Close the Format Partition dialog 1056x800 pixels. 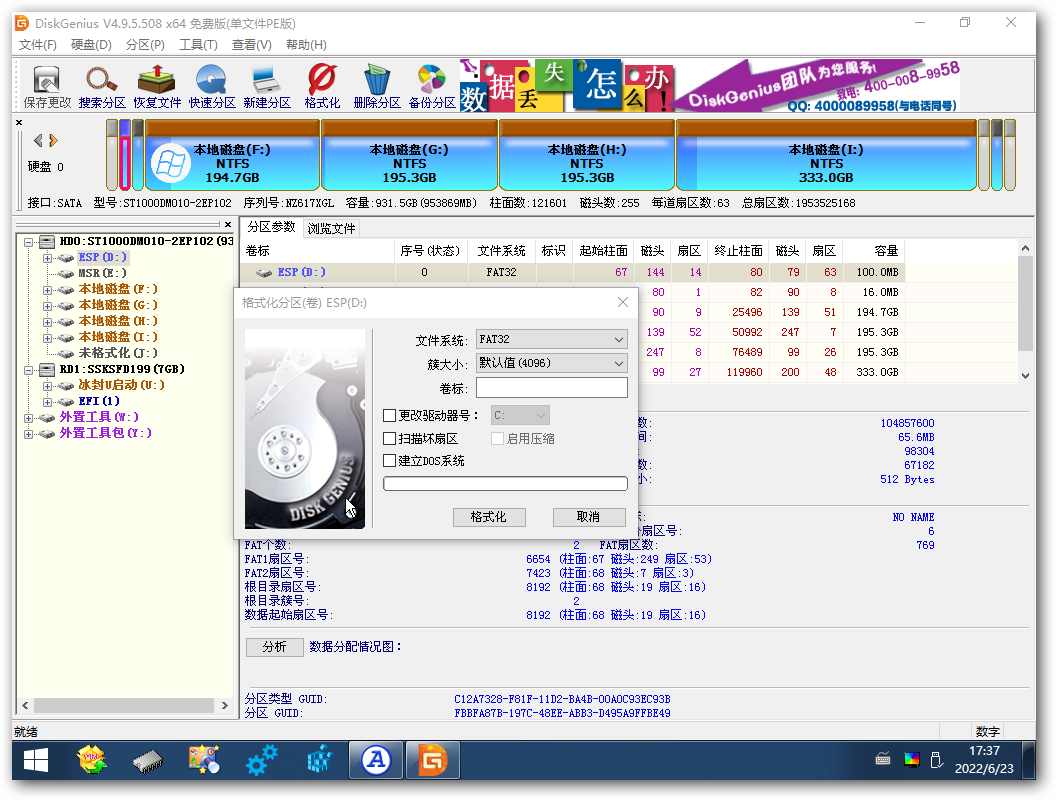pos(623,302)
